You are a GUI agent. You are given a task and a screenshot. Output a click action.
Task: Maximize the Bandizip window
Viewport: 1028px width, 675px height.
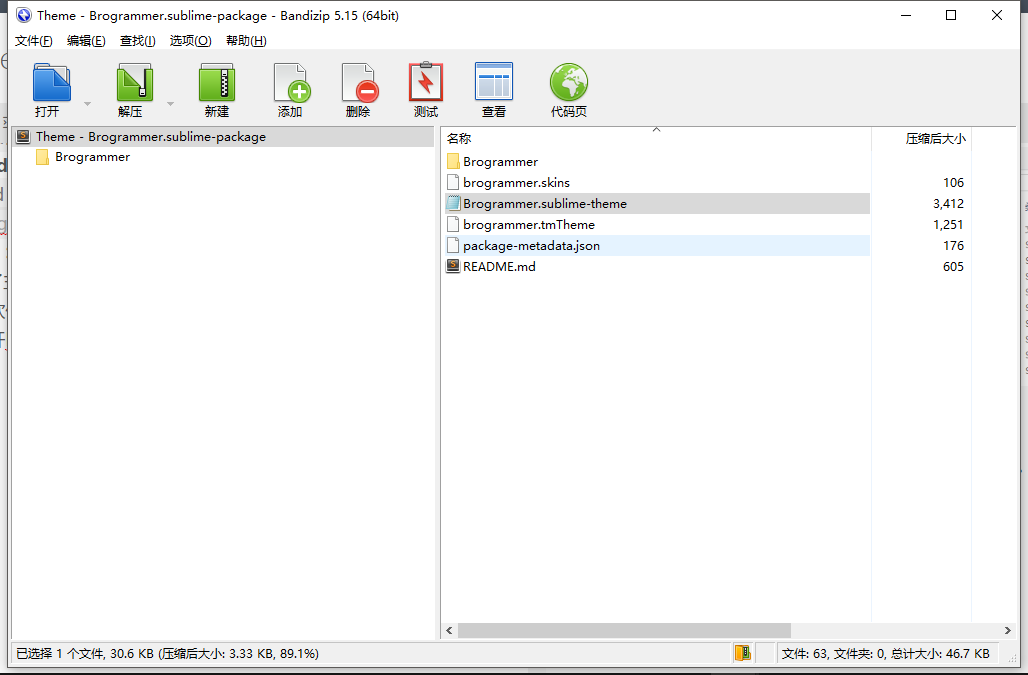pyautogui.click(x=951, y=15)
